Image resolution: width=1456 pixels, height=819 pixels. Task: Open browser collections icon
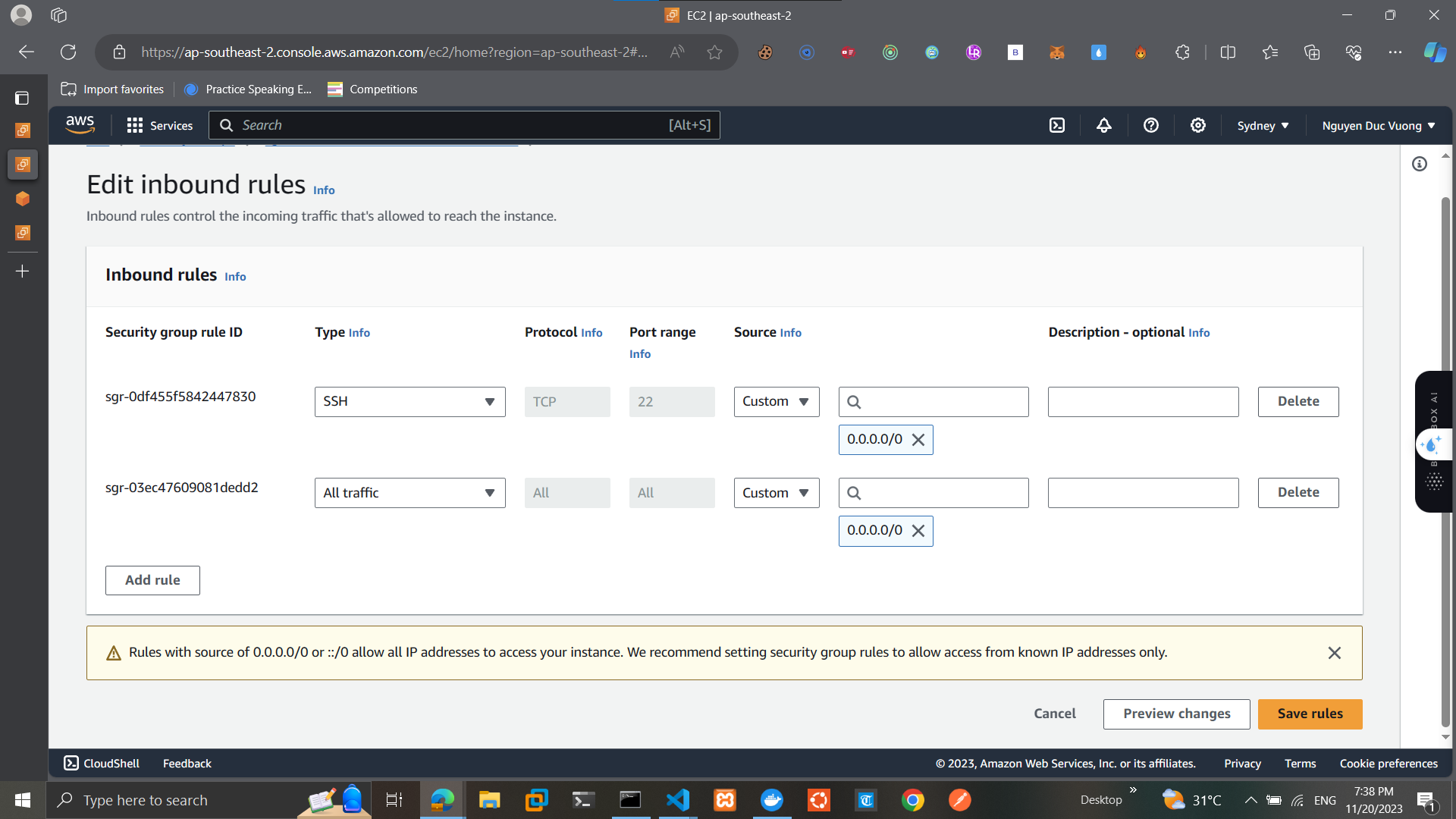(x=1312, y=52)
